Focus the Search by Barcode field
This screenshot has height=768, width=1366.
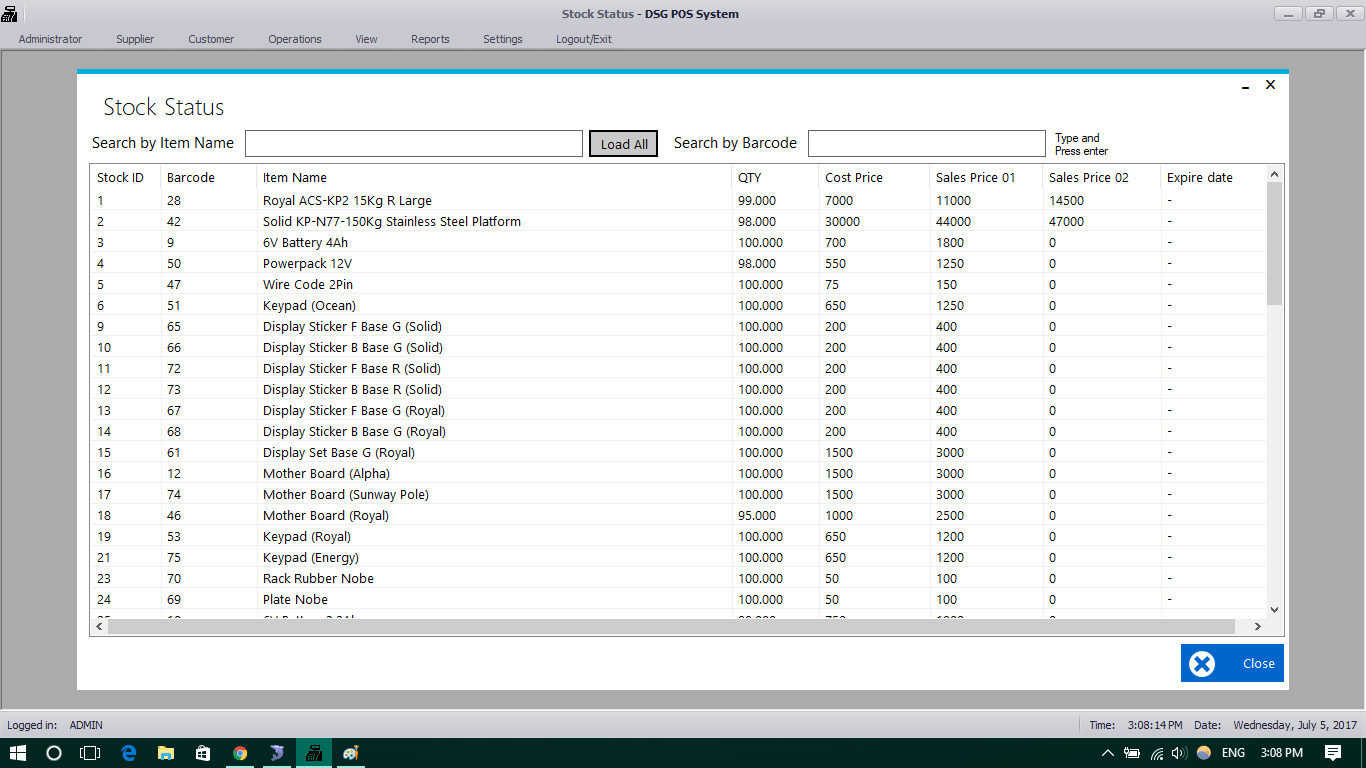point(926,143)
